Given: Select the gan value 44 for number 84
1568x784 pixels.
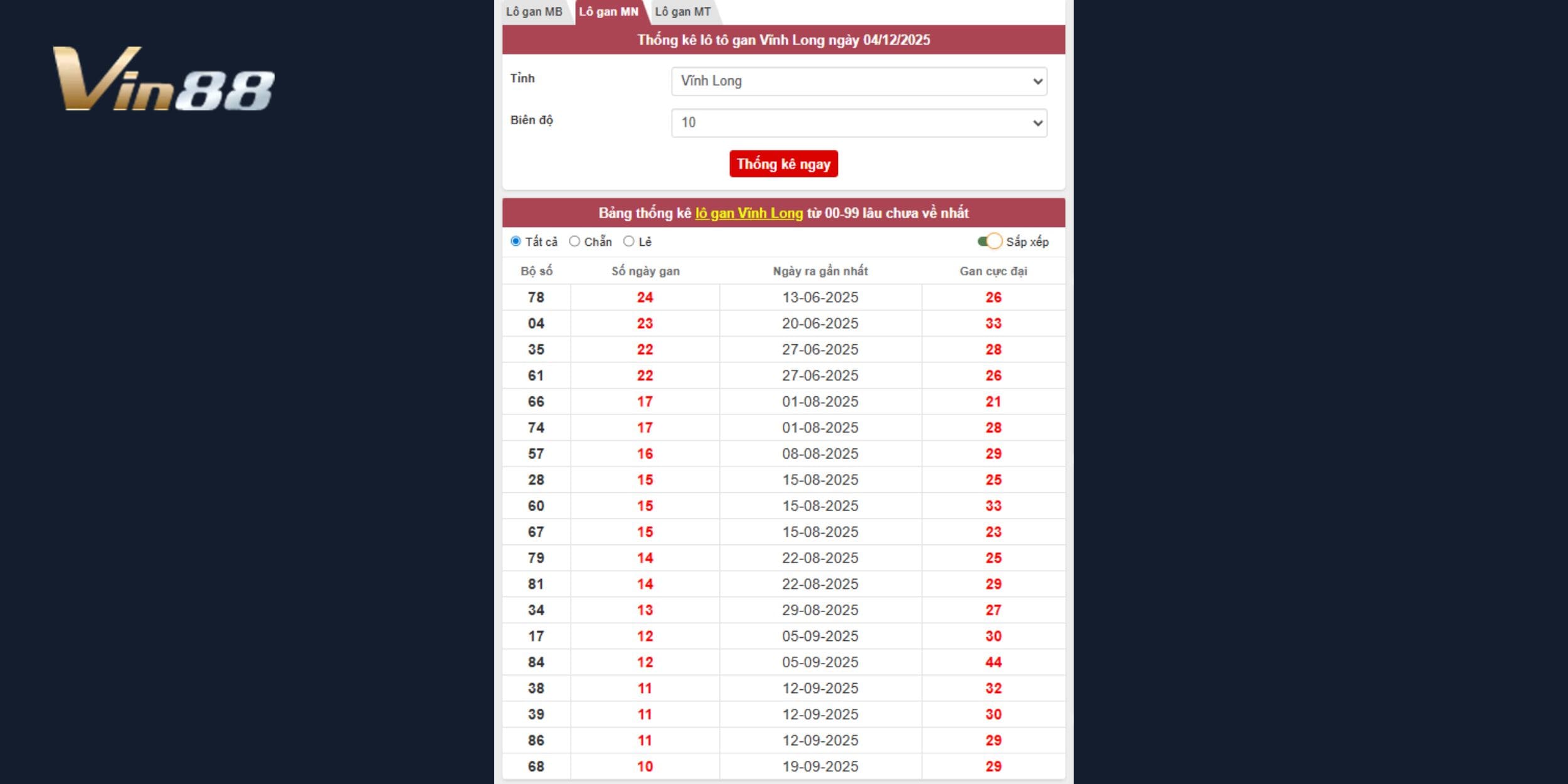Looking at the screenshot, I should click(x=993, y=662).
